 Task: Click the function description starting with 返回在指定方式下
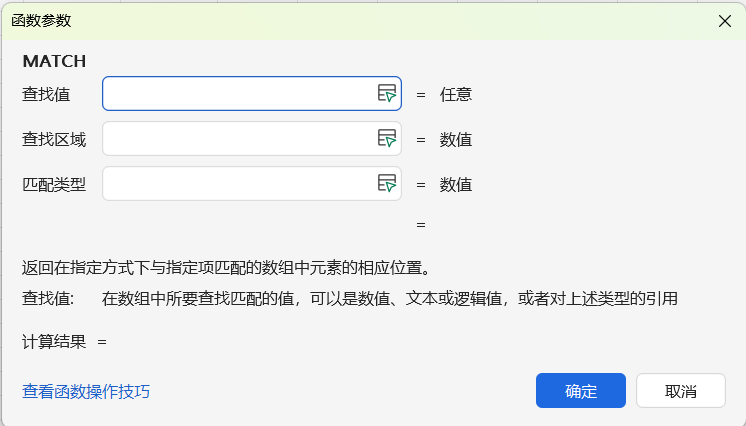226,267
